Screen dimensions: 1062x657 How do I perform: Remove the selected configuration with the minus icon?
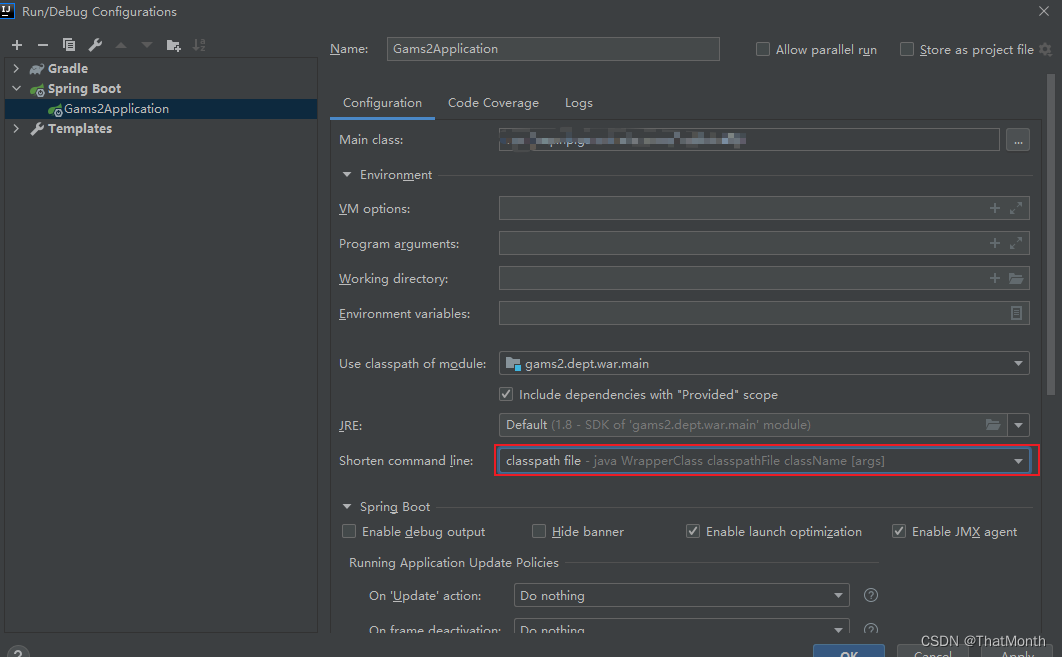(43, 45)
